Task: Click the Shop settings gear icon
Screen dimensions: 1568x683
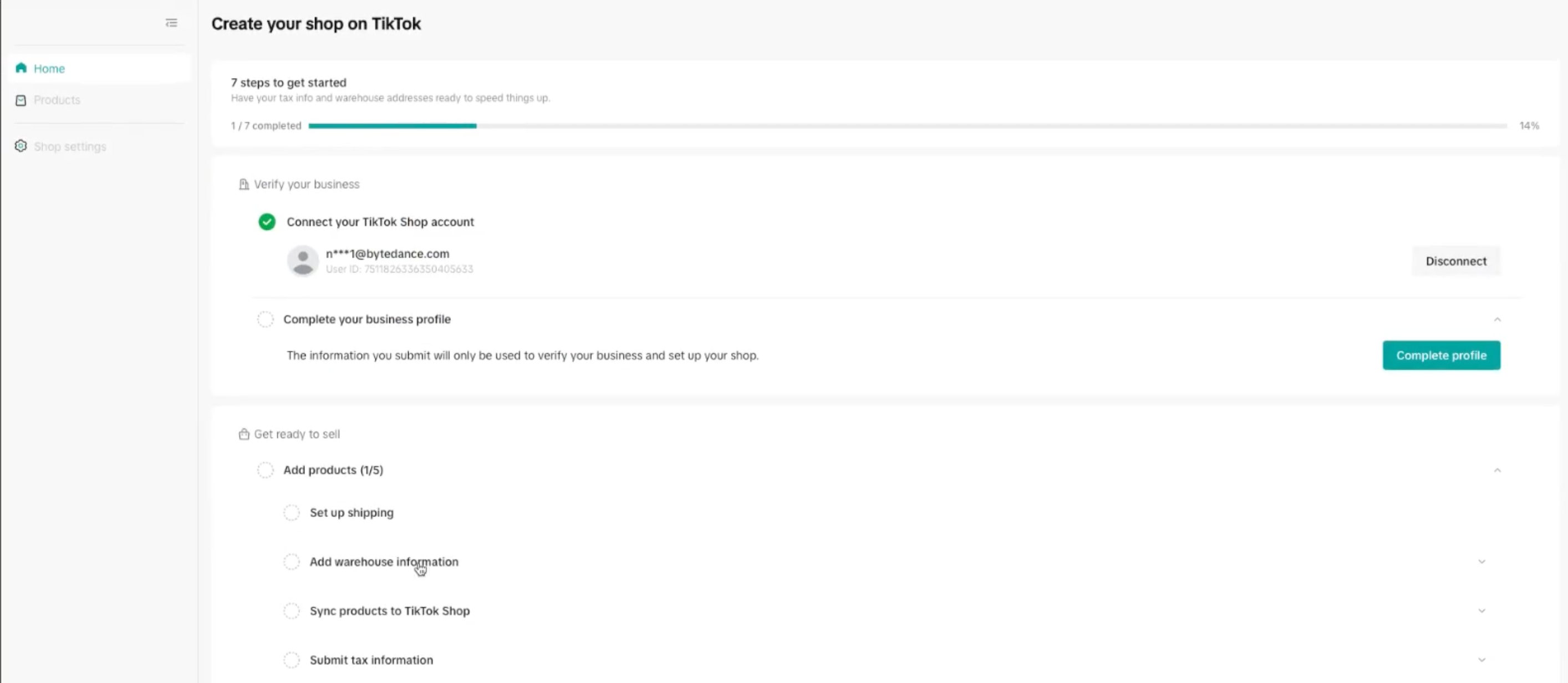Action: pos(21,146)
